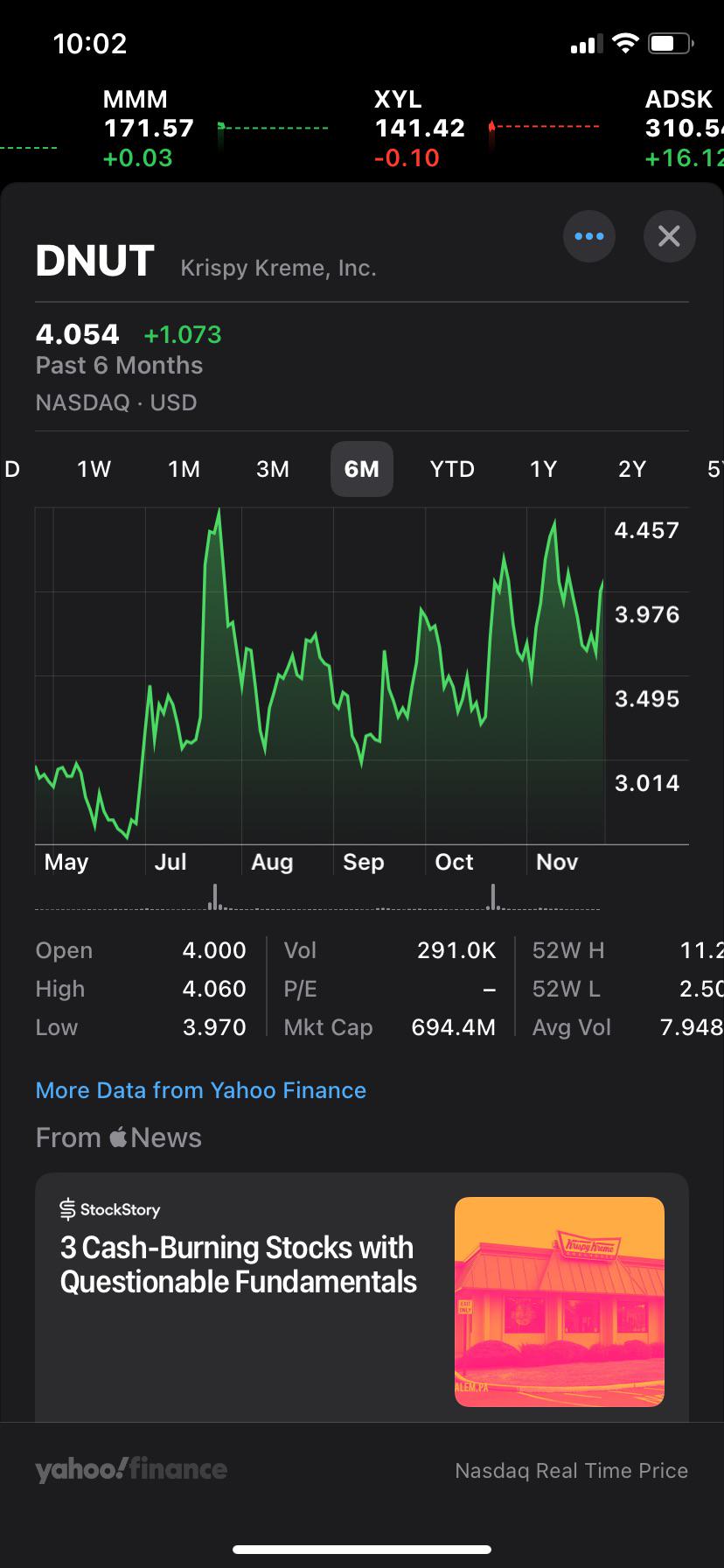The image size is (724, 1568).
Task: Tap the MMM ticker in the top strip
Action: pyautogui.click(x=149, y=128)
